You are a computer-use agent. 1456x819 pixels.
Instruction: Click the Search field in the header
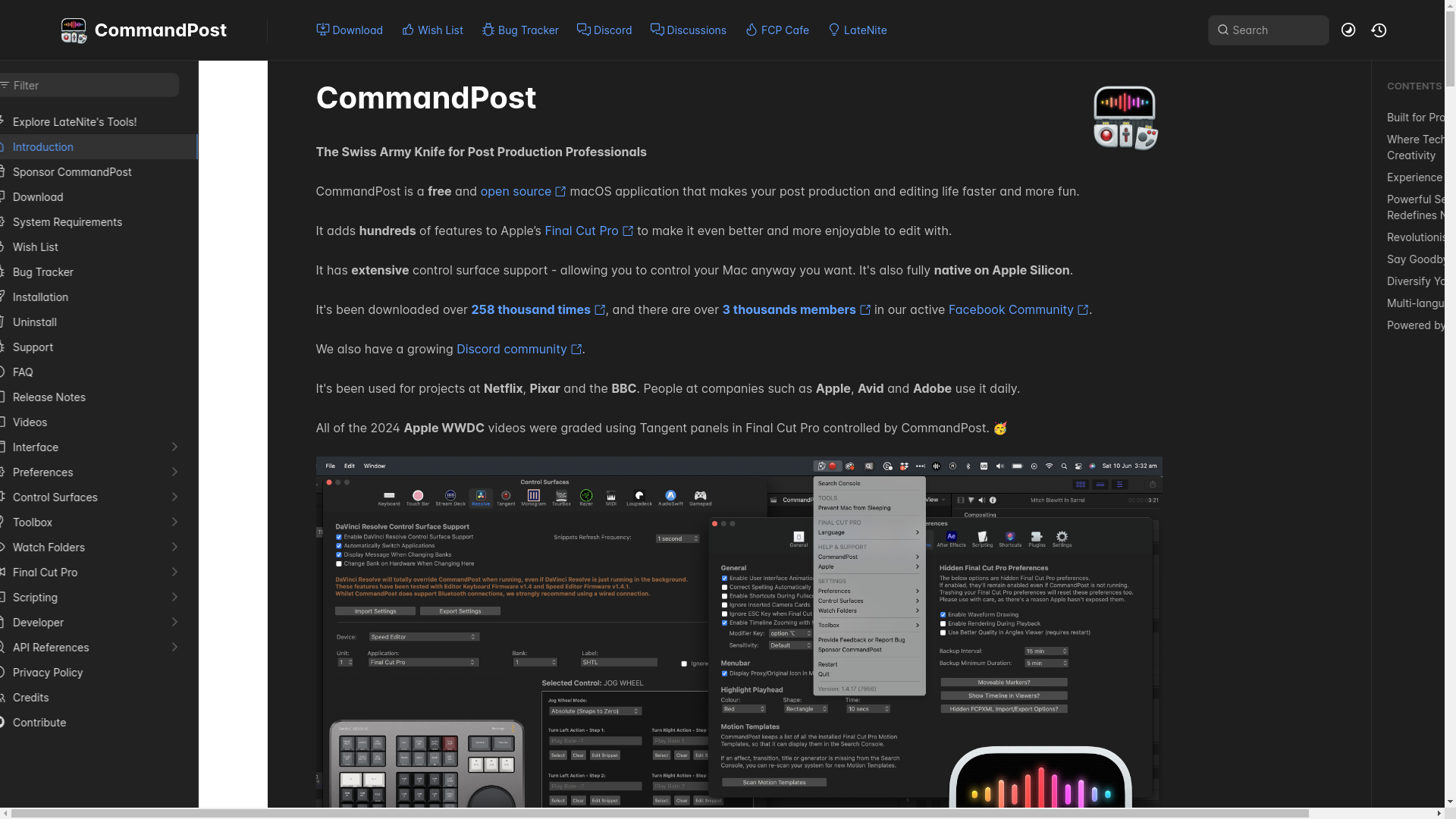pos(1268,30)
